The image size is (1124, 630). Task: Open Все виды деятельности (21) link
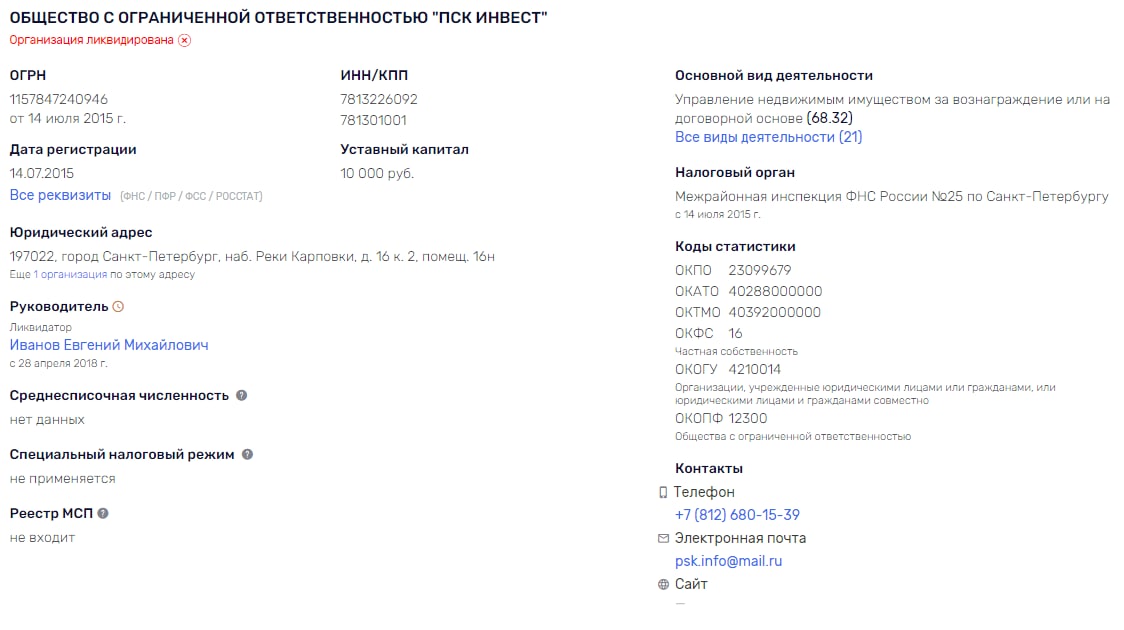pyautogui.click(x=768, y=137)
